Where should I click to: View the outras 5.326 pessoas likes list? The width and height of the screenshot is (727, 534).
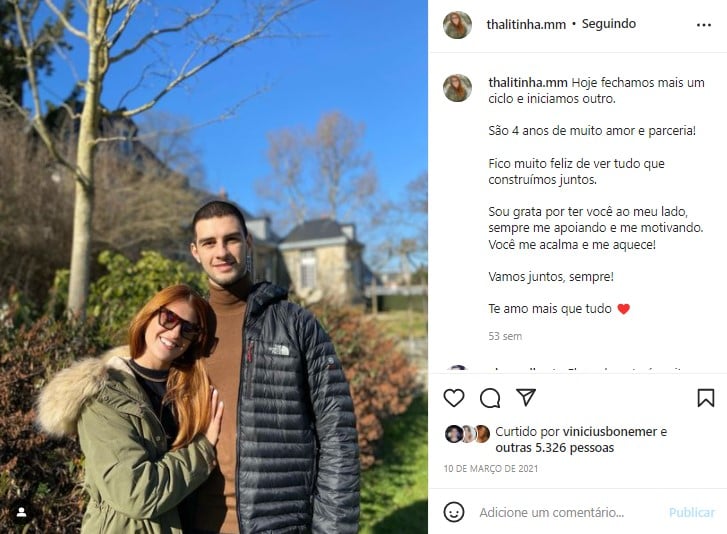point(555,448)
